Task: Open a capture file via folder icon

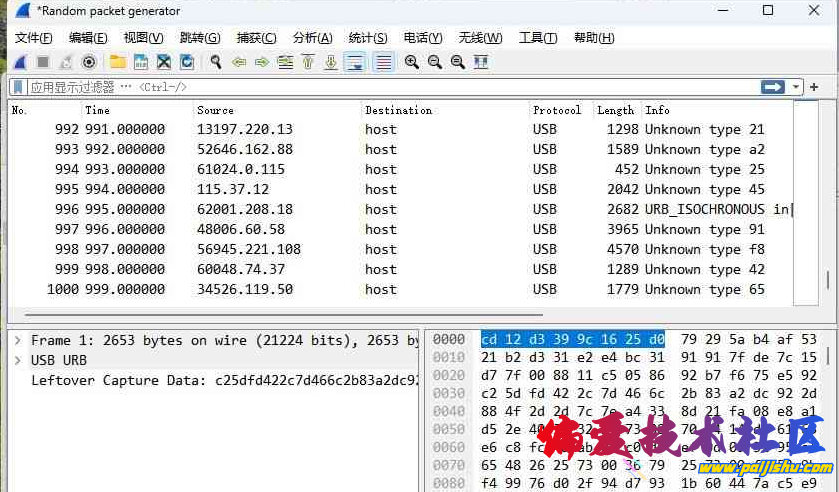Action: tap(118, 62)
